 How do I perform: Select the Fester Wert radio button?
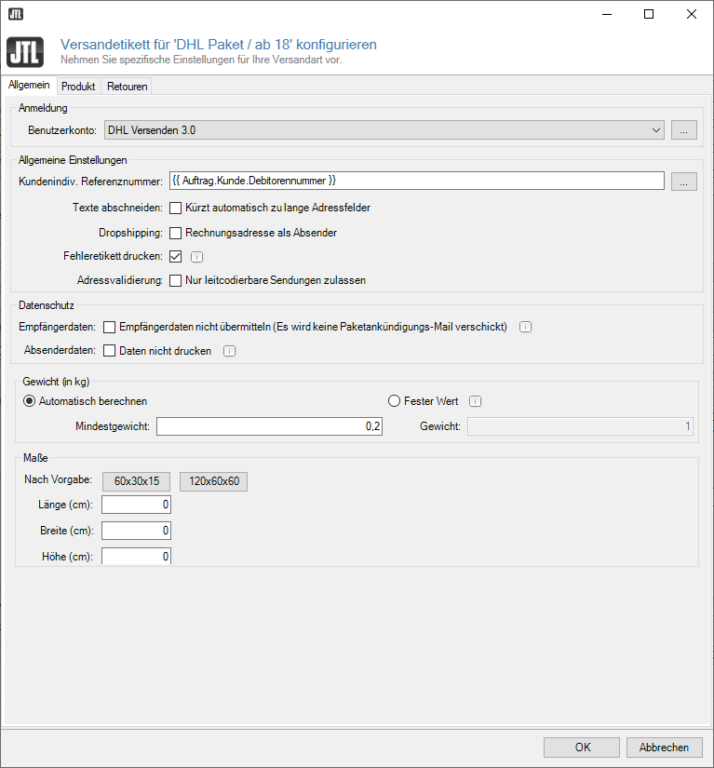394,401
